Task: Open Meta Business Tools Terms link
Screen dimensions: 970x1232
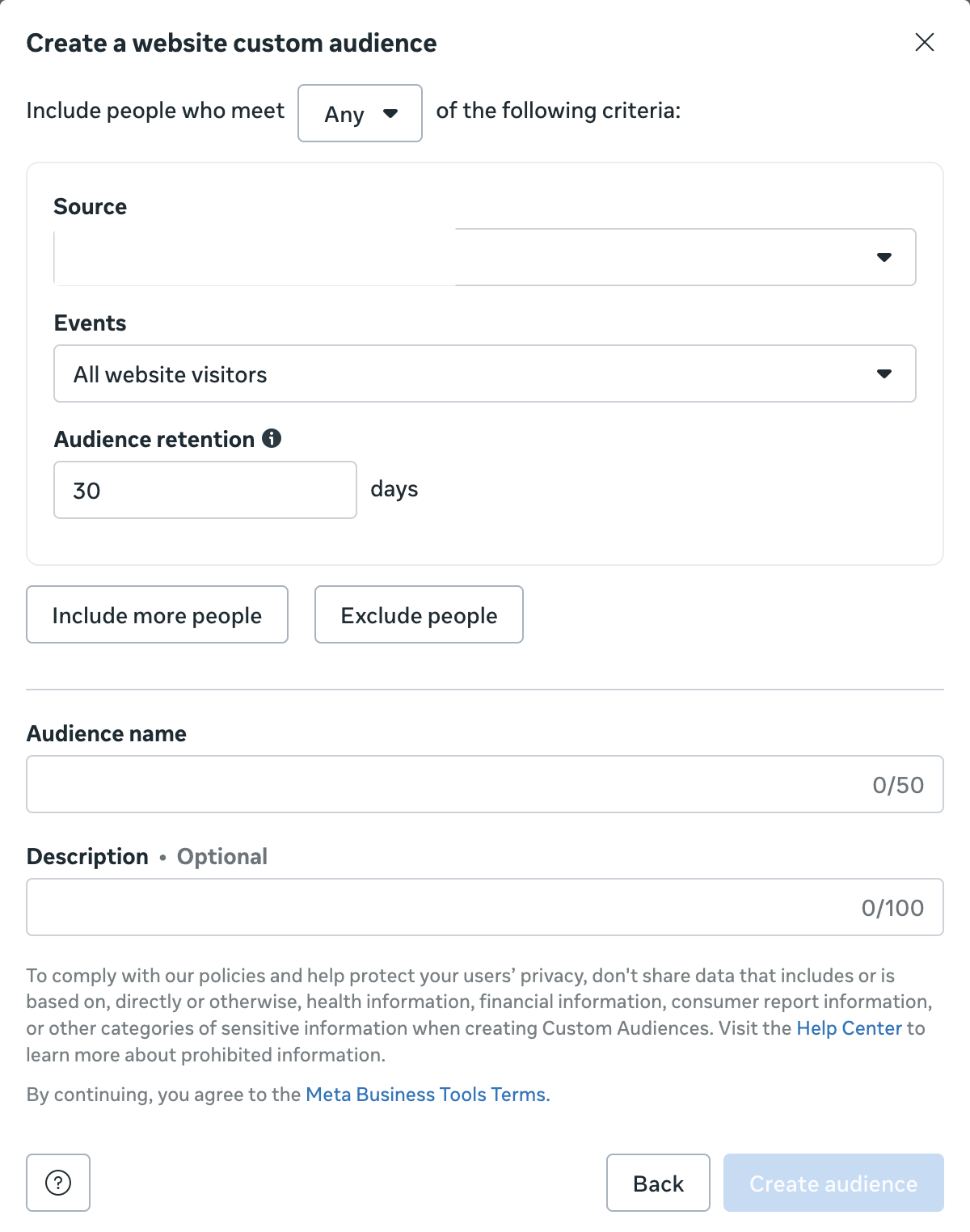Action: click(428, 1095)
